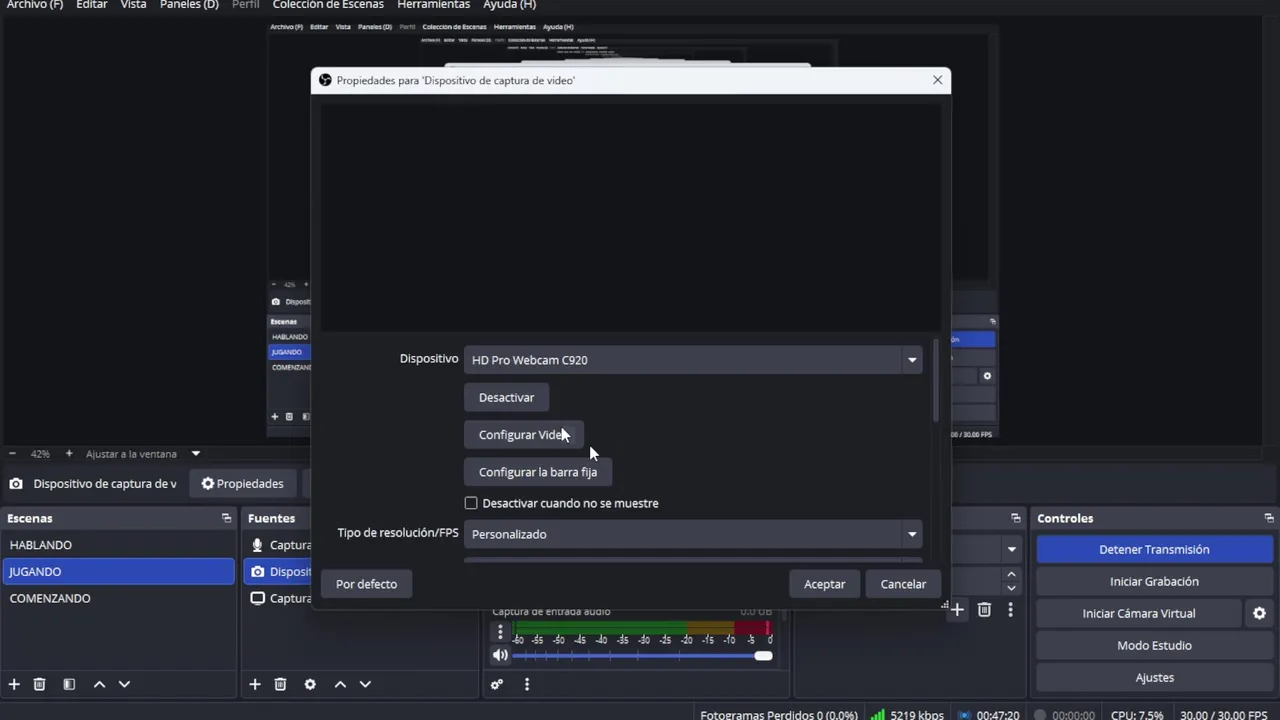Click the Desactivar button
Image resolution: width=1280 pixels, height=720 pixels.
[x=506, y=397]
